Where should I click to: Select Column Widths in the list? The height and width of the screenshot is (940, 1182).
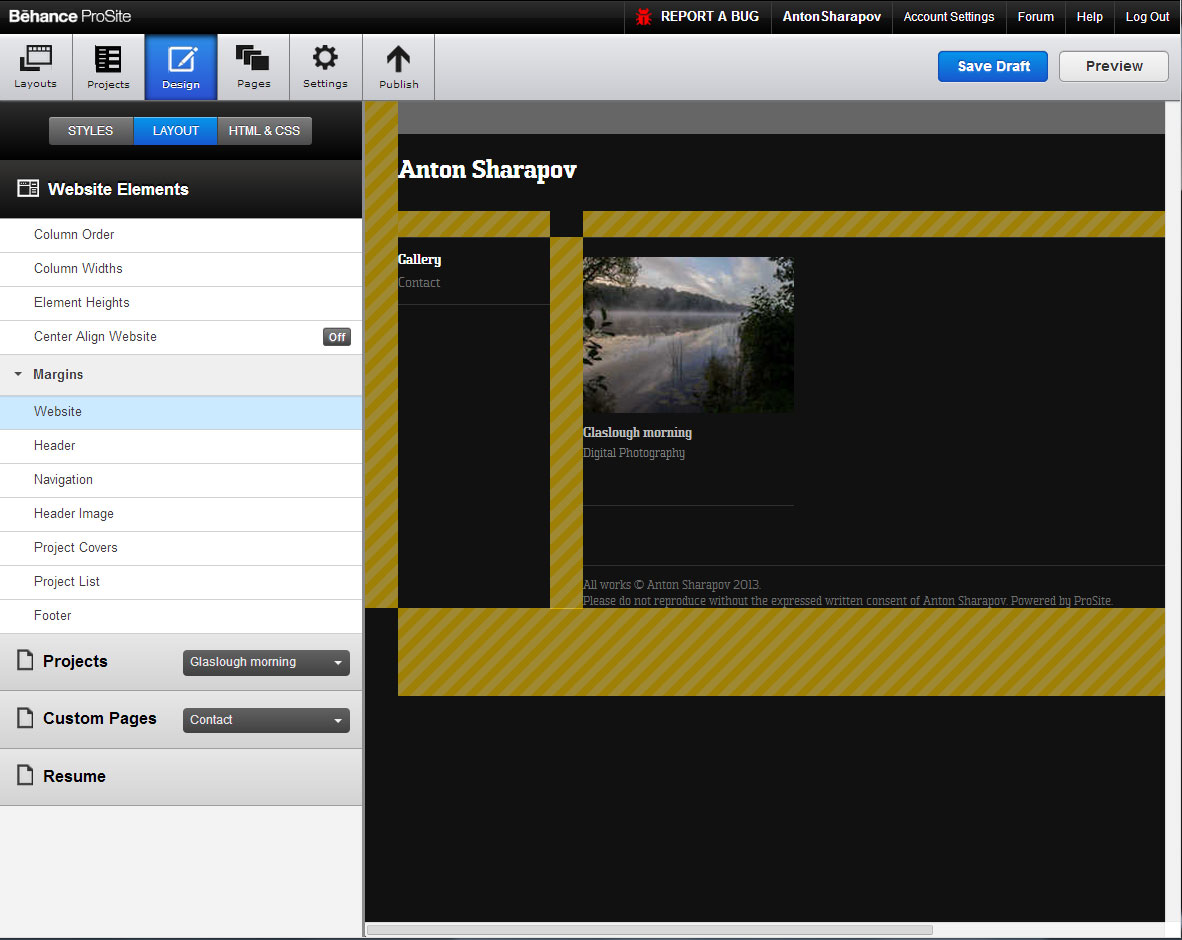(x=78, y=268)
